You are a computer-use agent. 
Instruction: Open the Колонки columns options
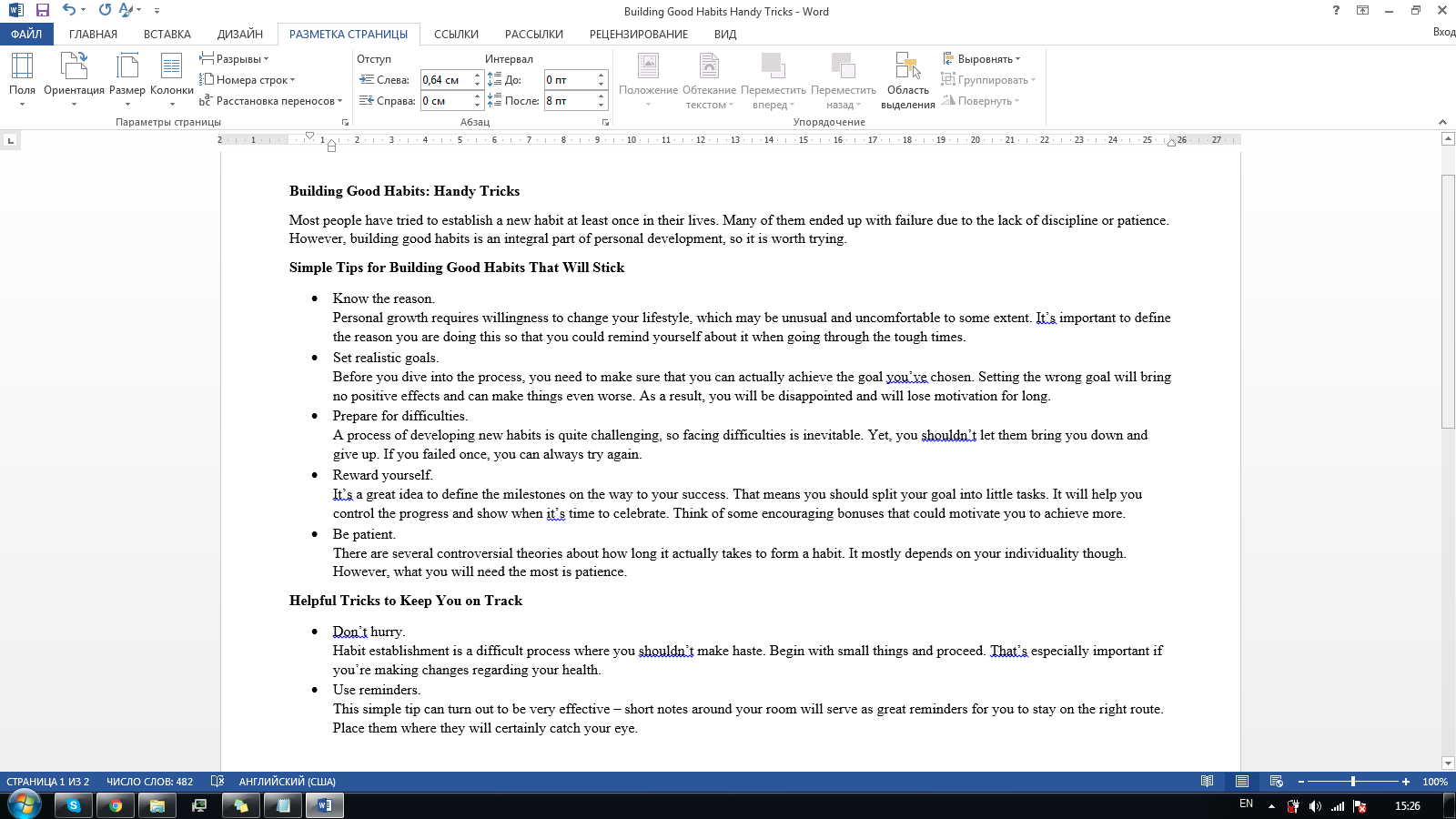pyautogui.click(x=172, y=79)
